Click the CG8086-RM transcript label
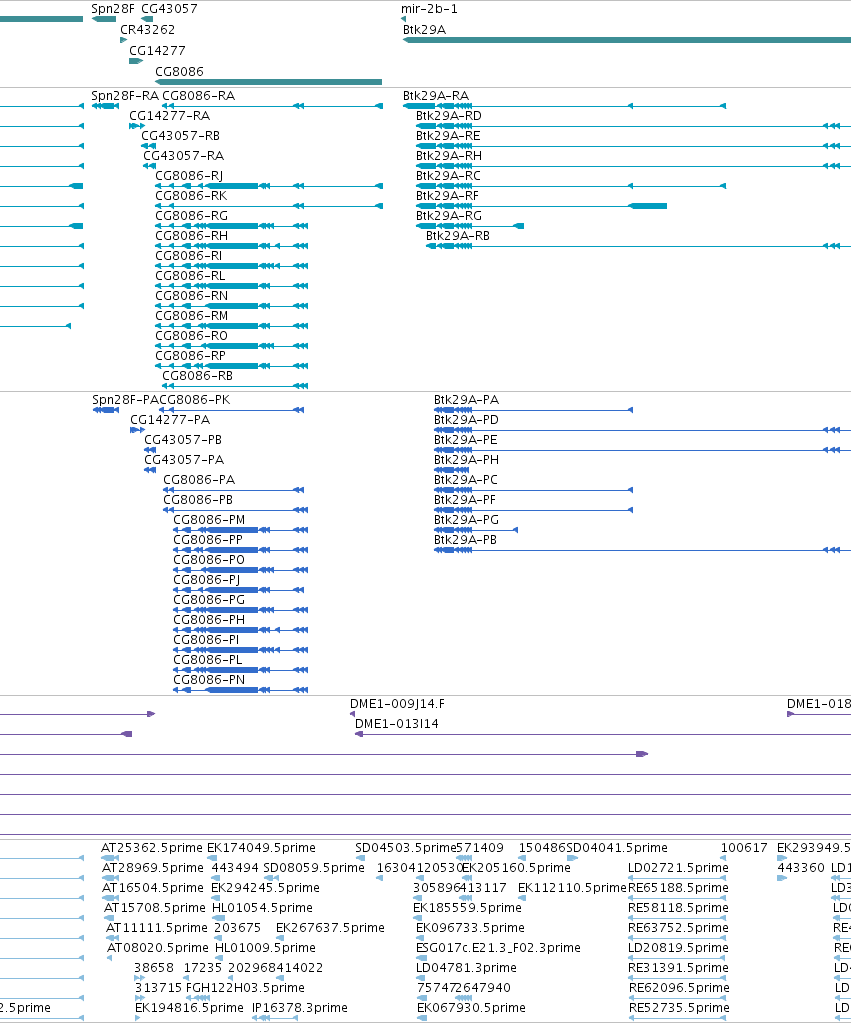The image size is (851, 1023). click(191, 316)
